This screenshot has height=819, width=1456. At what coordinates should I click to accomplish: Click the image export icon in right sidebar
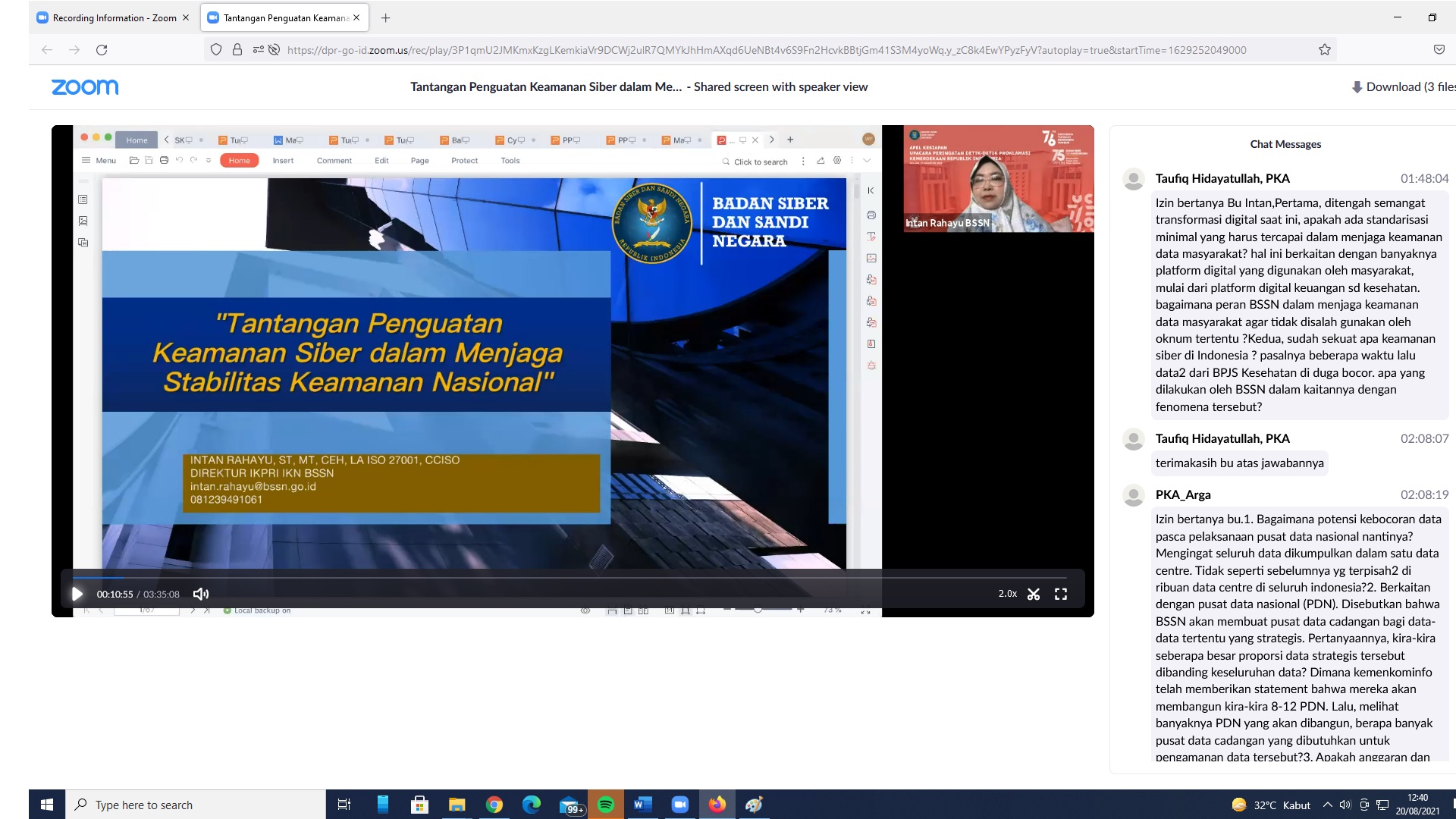(x=871, y=258)
